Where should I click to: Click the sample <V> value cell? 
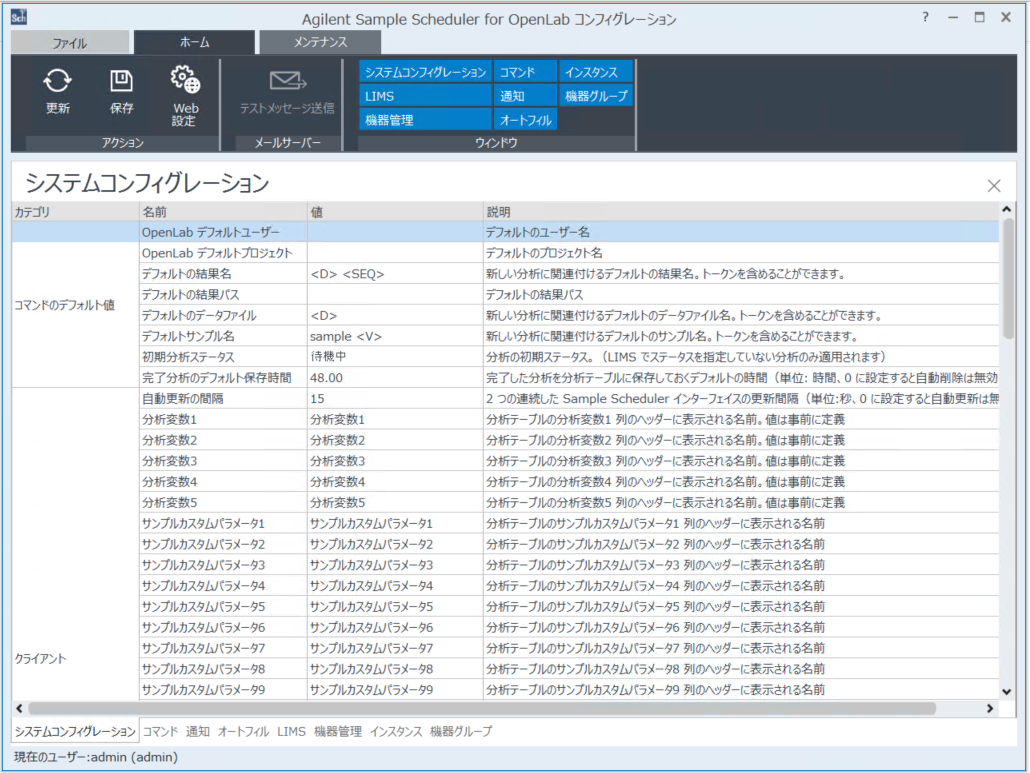pos(395,336)
